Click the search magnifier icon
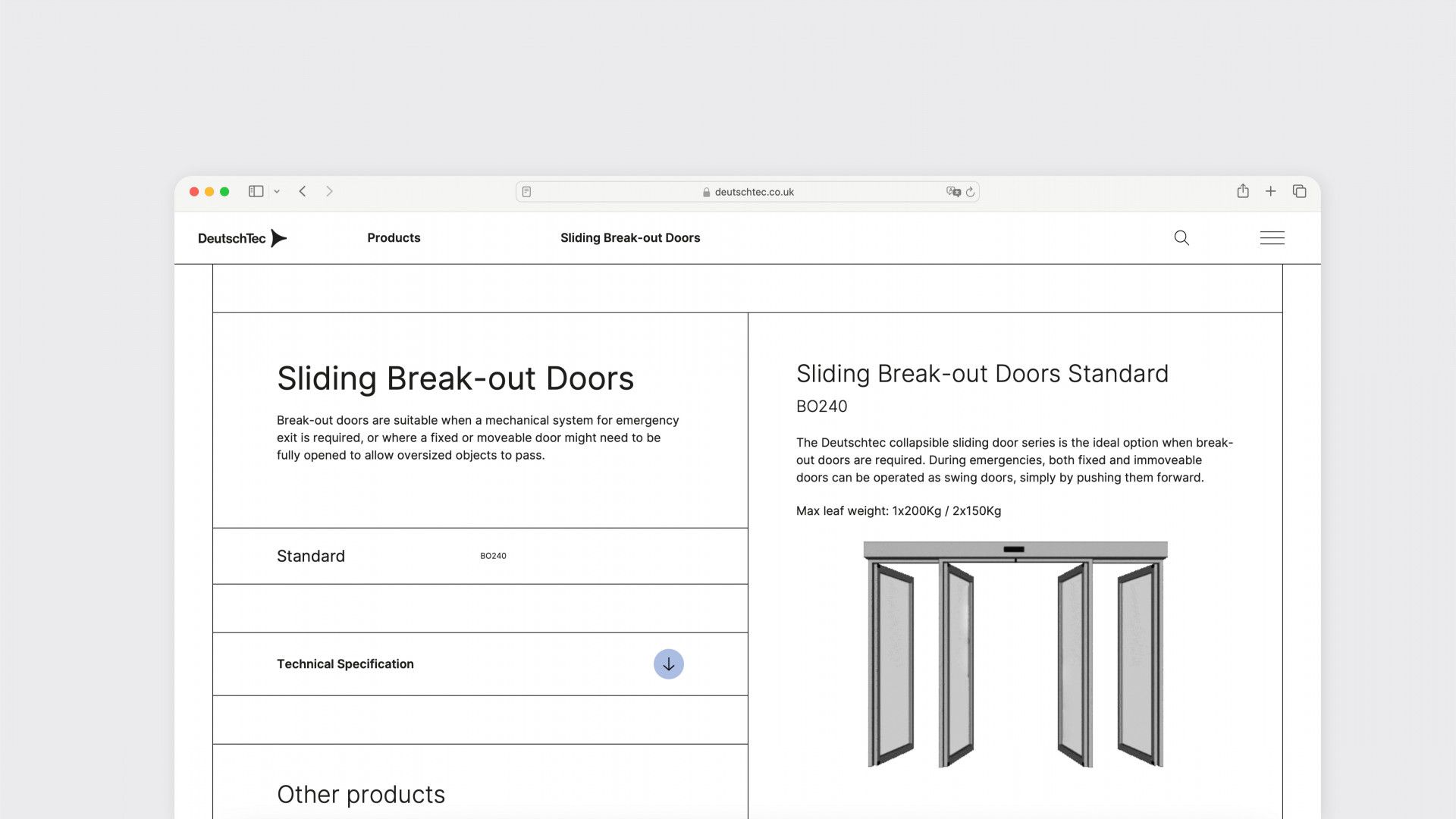Image resolution: width=1456 pixels, height=819 pixels. [x=1181, y=238]
